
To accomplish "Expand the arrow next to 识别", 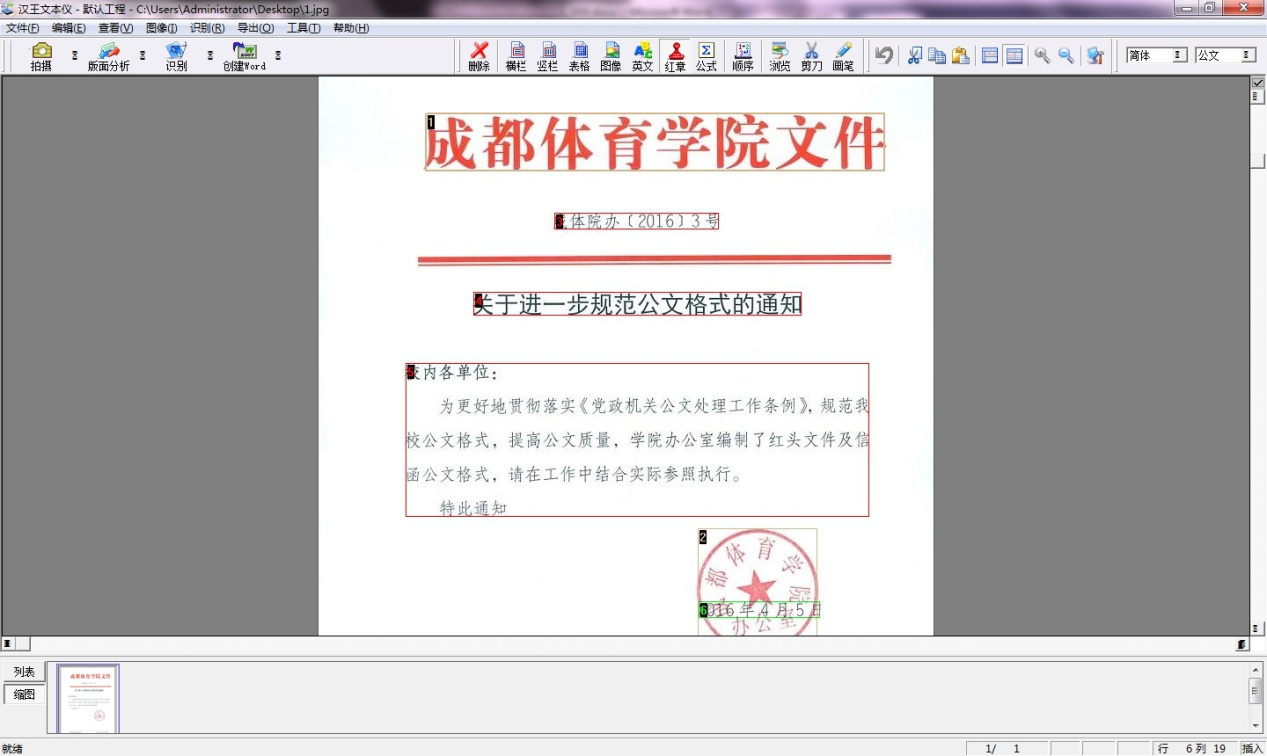I will (x=210, y=55).
